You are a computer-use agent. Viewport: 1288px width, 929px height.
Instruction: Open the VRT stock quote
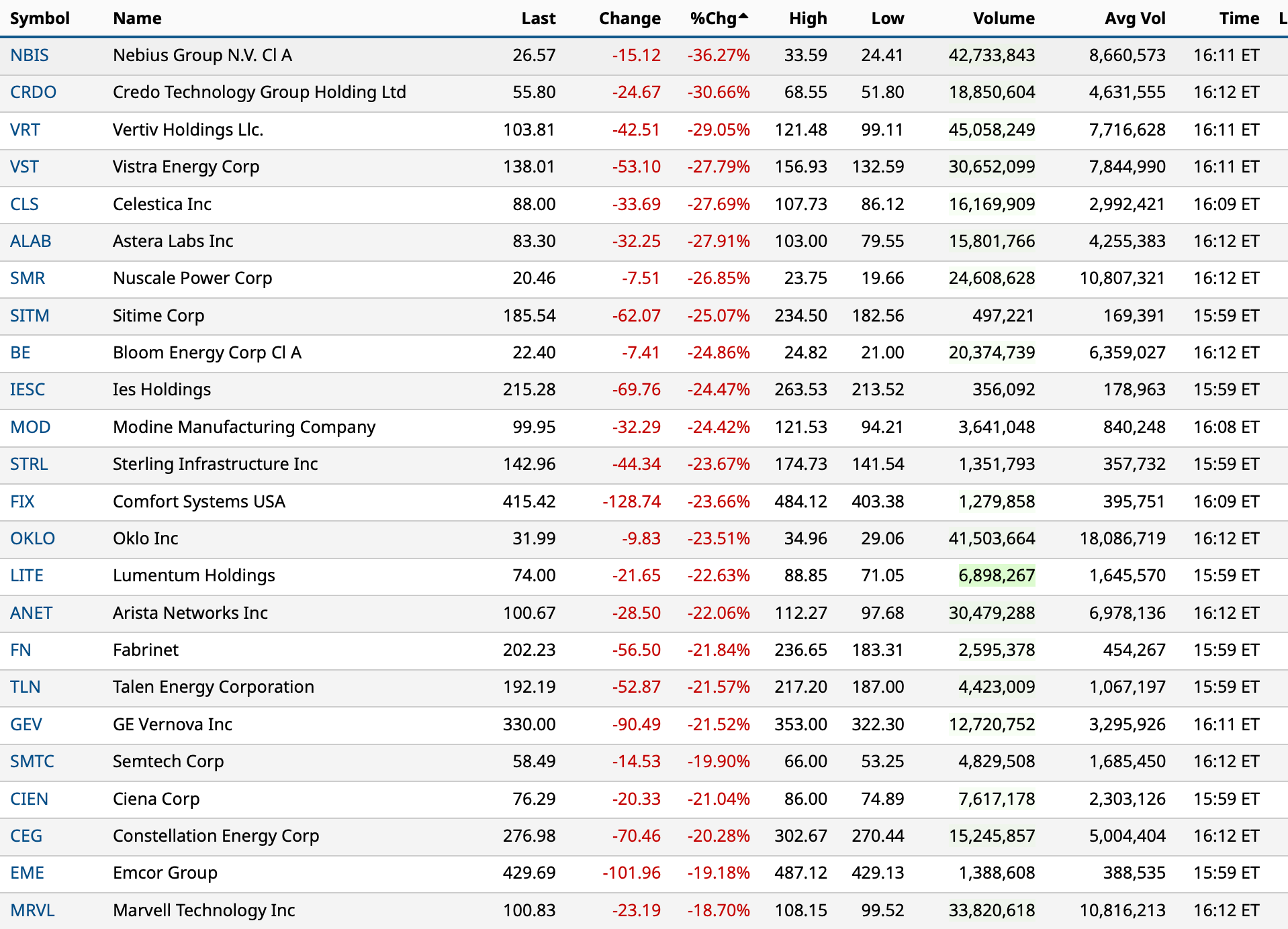25,130
